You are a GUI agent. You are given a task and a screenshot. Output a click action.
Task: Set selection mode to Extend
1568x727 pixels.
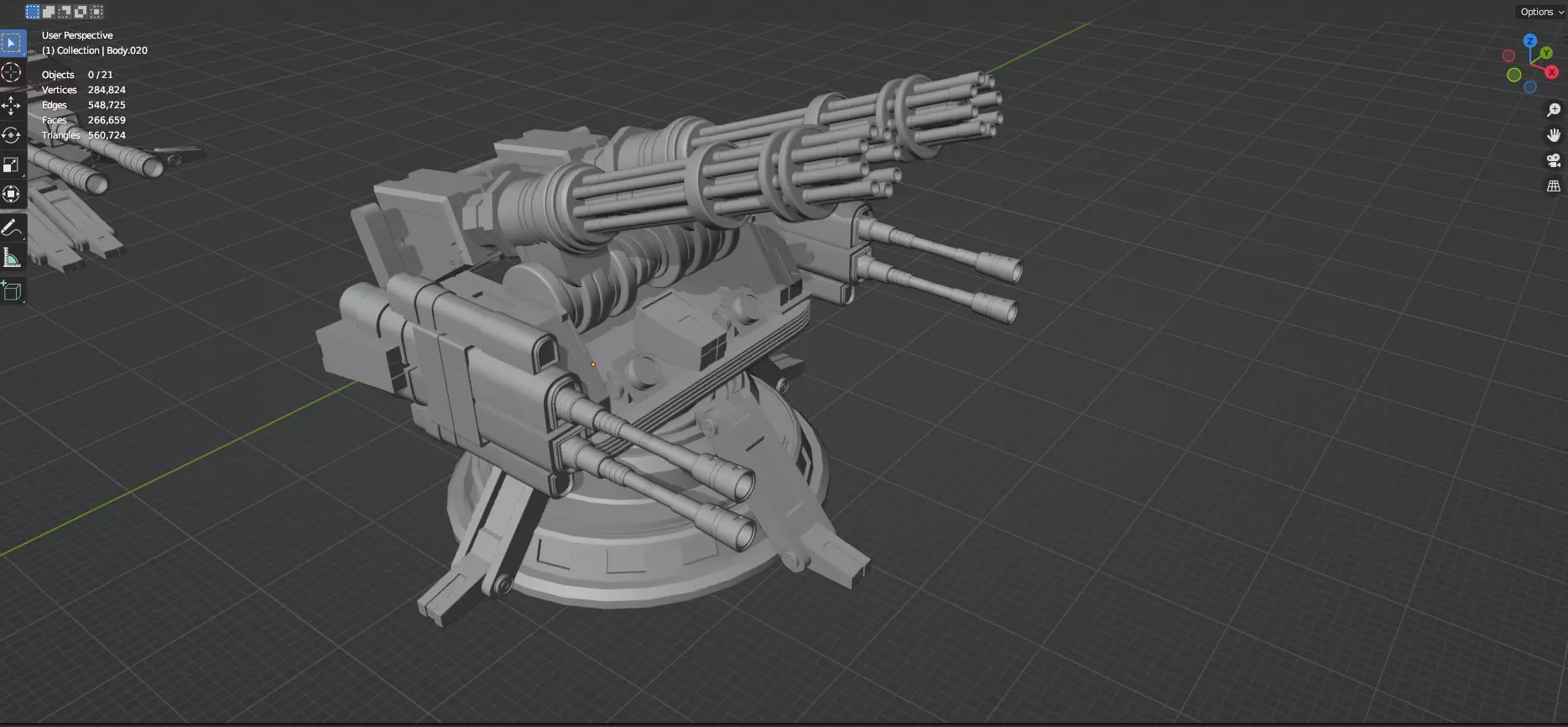tap(49, 12)
